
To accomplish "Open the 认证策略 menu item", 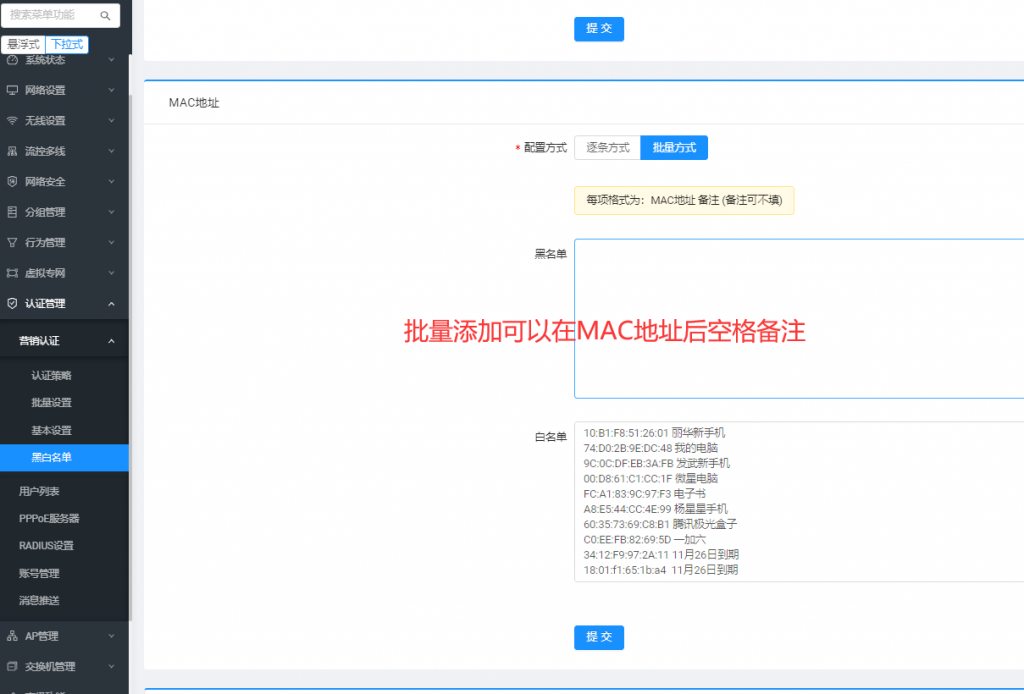I will click(51, 376).
